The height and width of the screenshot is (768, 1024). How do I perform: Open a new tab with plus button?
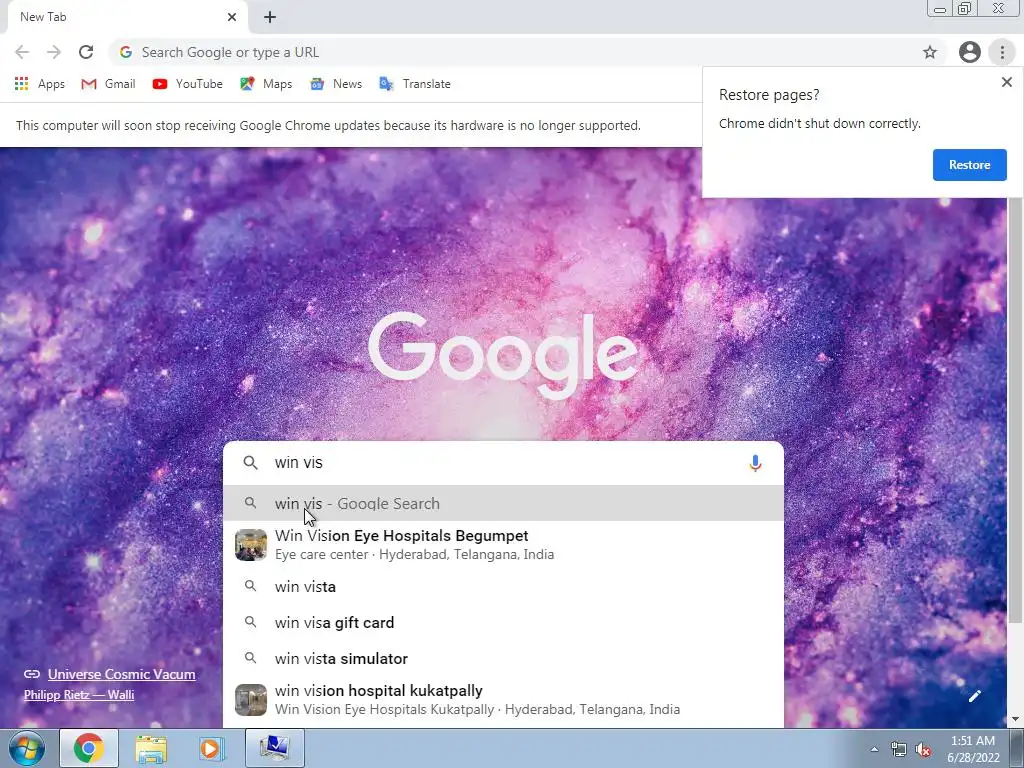click(x=270, y=17)
